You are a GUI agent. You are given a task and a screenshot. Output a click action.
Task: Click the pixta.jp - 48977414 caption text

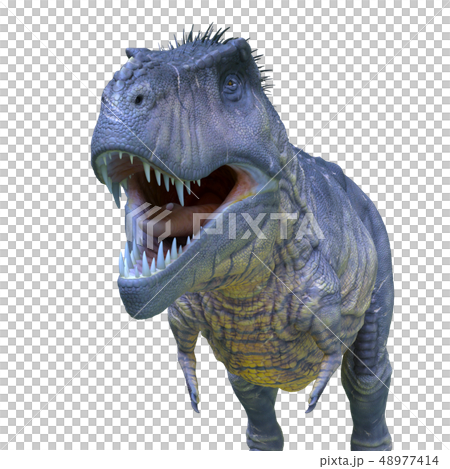click(379, 461)
